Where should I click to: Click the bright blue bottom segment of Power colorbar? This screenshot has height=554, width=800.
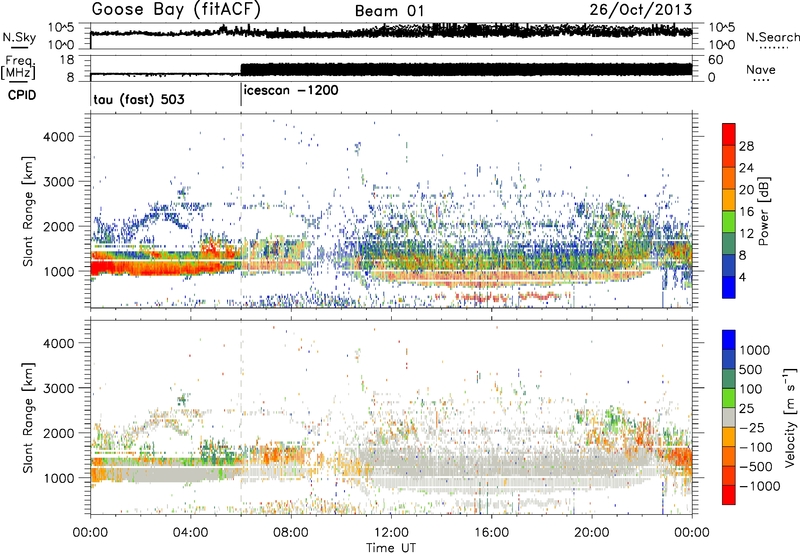click(x=729, y=287)
